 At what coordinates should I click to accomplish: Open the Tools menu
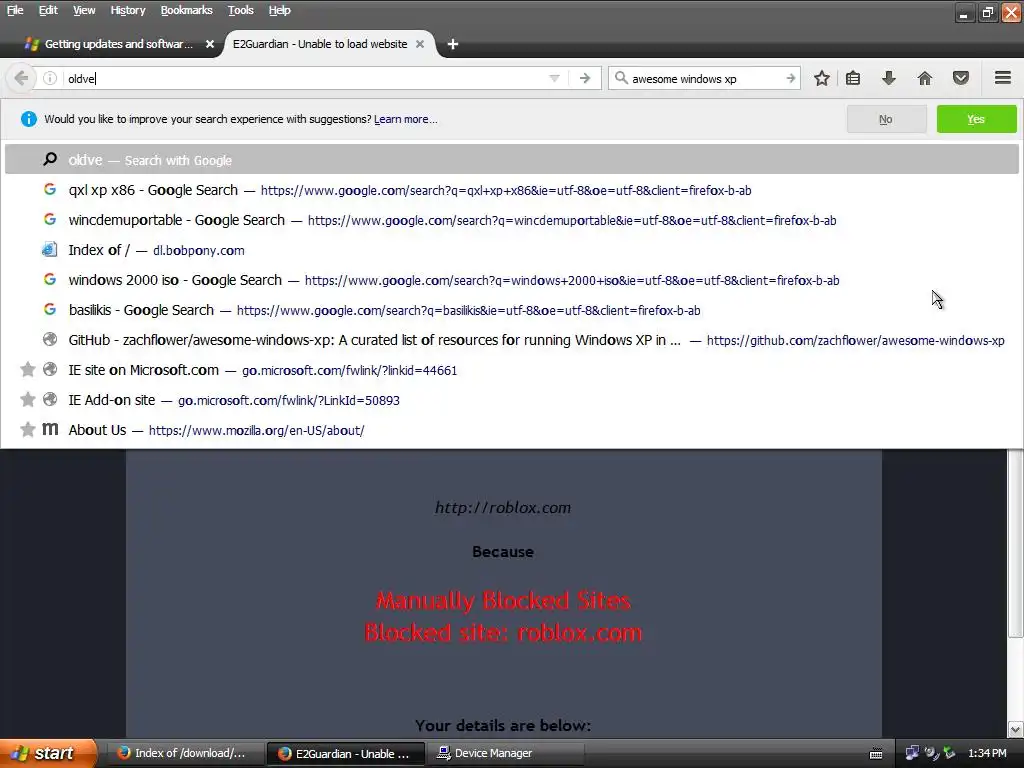[x=240, y=10]
